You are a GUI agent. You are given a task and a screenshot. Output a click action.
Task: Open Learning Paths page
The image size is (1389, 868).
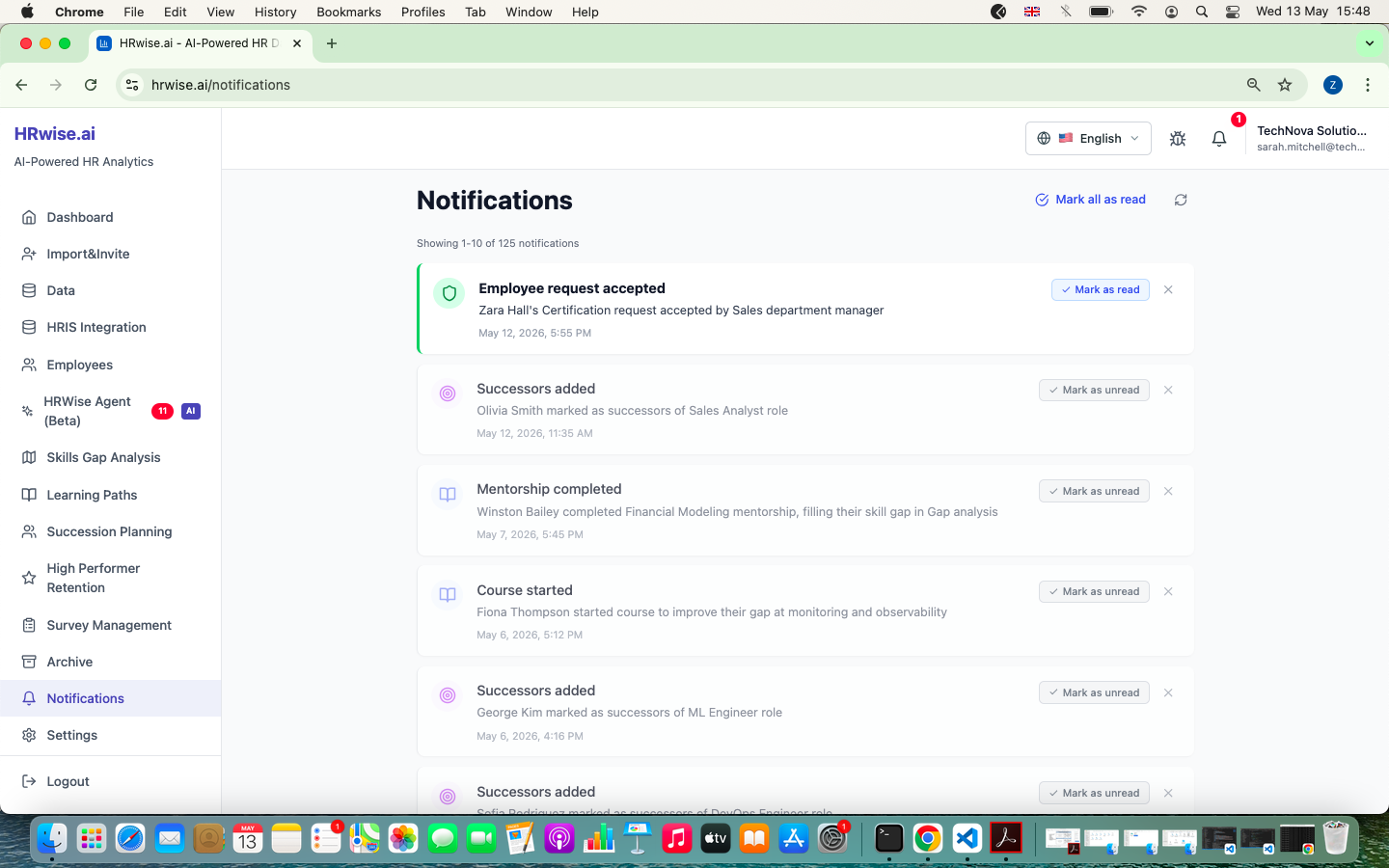(x=110, y=495)
